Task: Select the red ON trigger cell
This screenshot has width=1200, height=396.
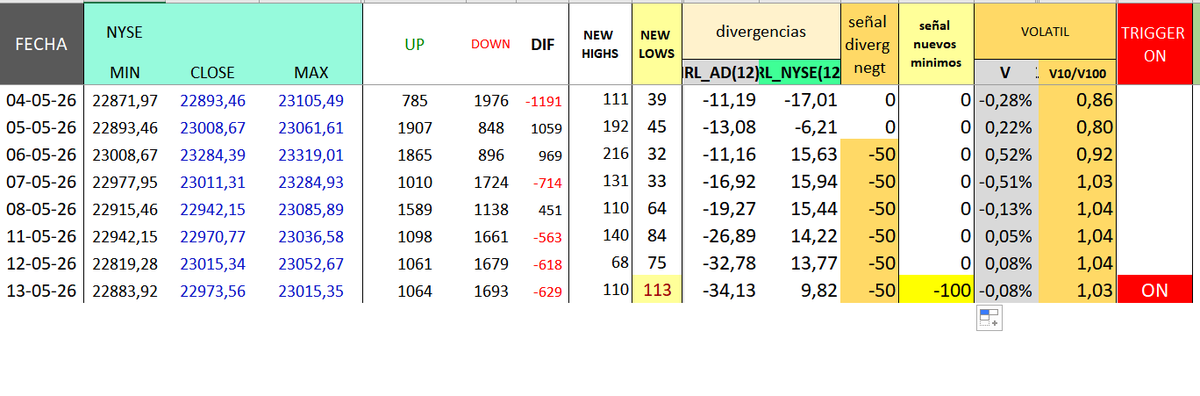Action: [1154, 291]
